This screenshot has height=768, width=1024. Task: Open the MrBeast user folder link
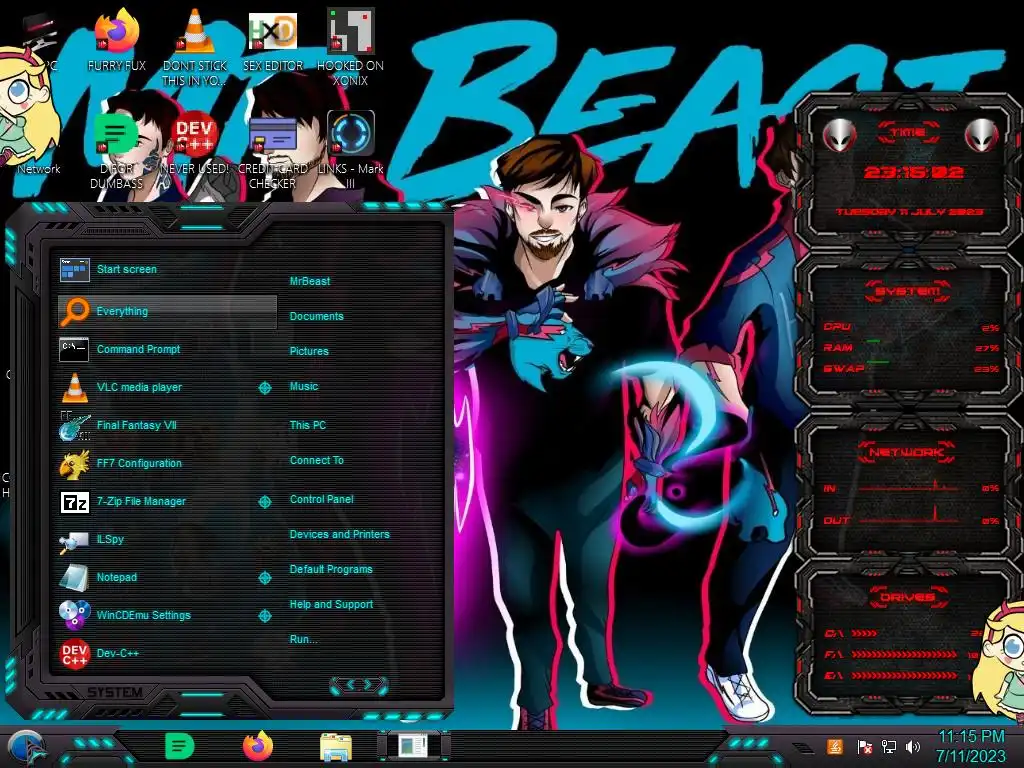pos(310,281)
